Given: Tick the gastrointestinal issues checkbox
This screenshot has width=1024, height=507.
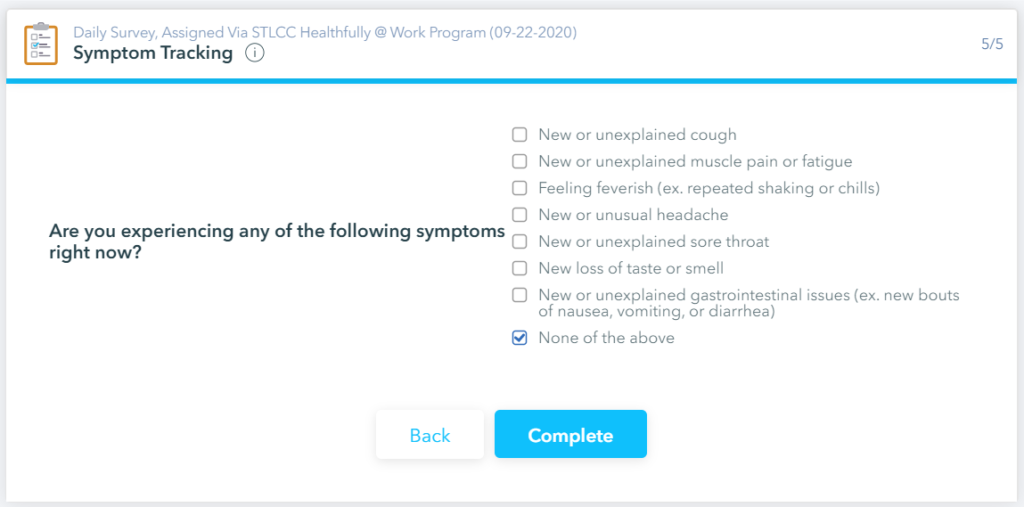Looking at the screenshot, I should (x=519, y=295).
